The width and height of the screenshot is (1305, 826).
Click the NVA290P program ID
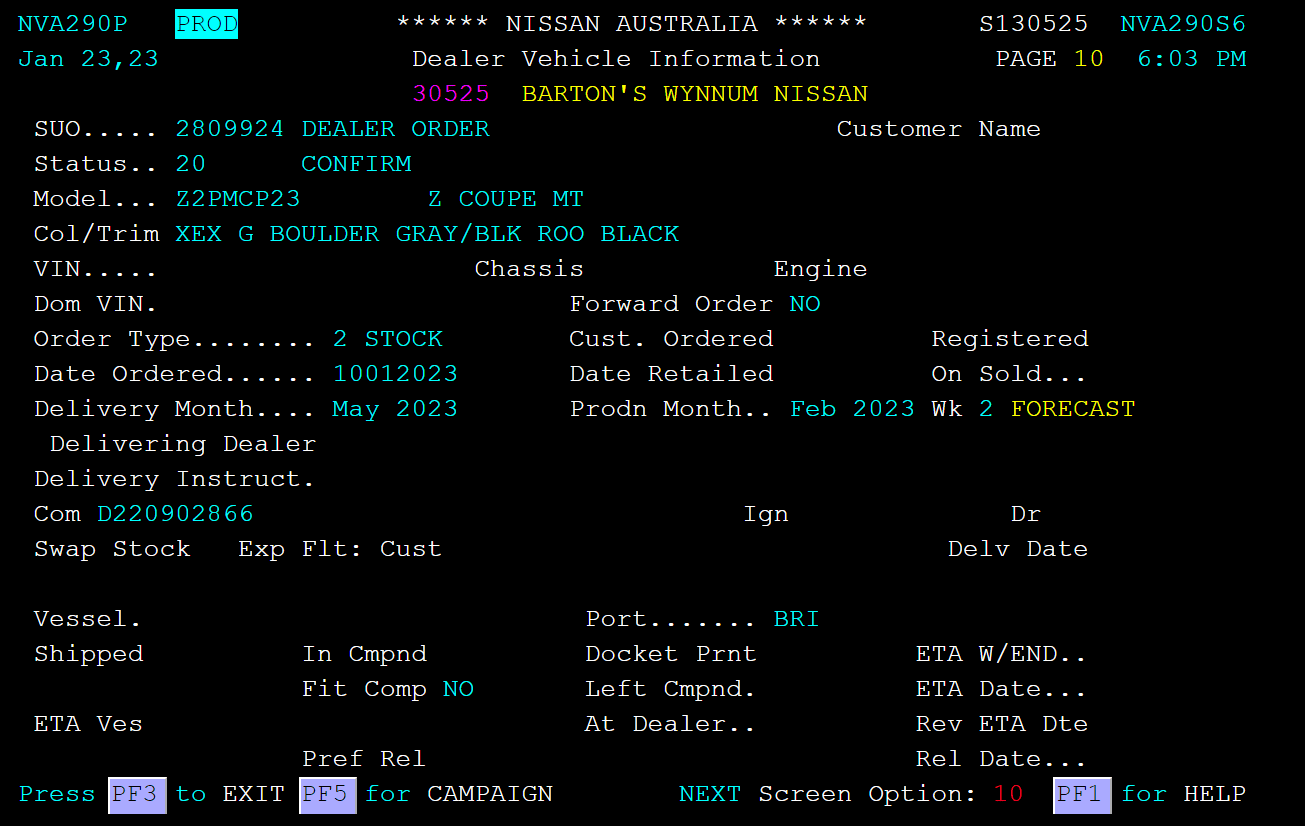click(x=71, y=24)
